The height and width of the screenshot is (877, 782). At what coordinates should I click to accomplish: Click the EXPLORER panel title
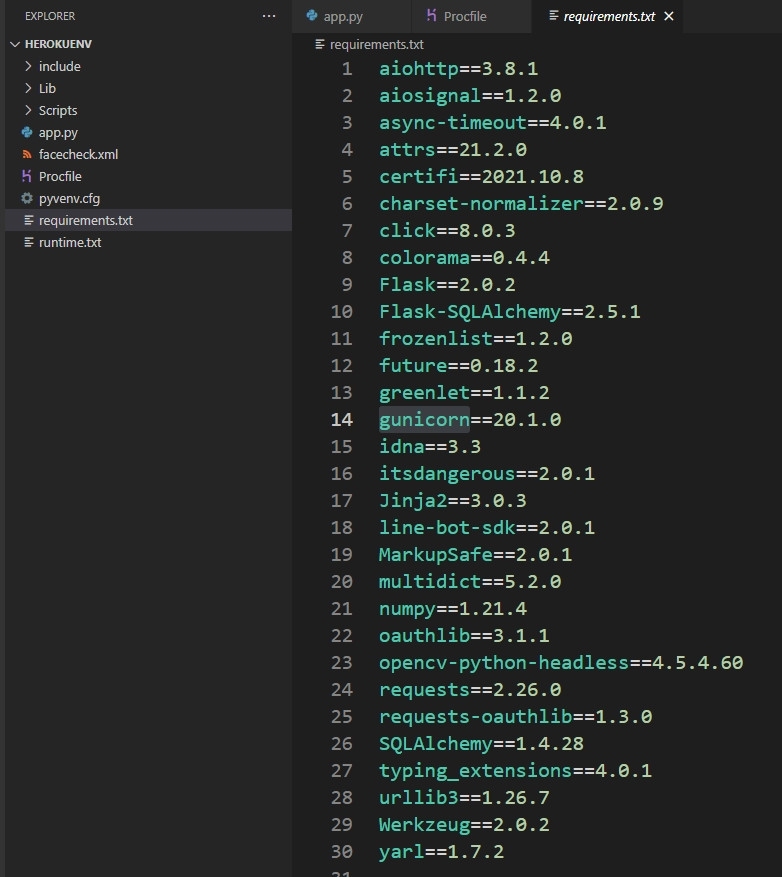pos(50,16)
